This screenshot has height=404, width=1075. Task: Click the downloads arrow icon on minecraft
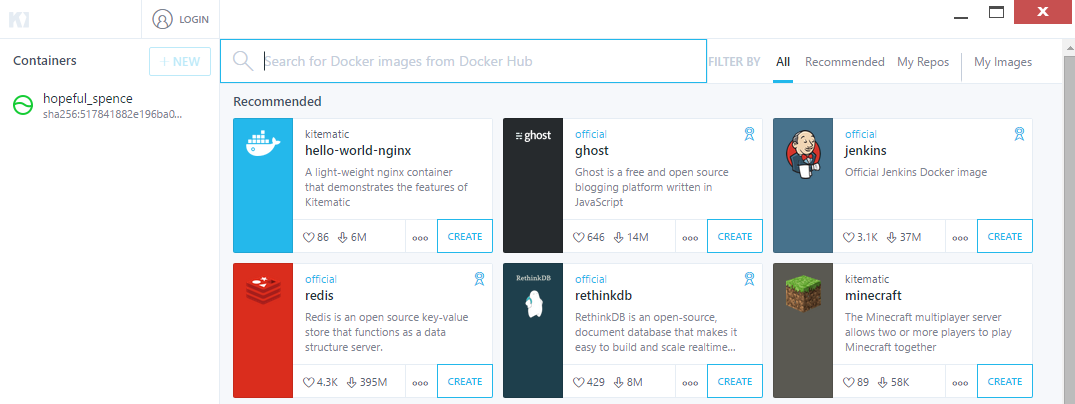pyautogui.click(x=882, y=382)
